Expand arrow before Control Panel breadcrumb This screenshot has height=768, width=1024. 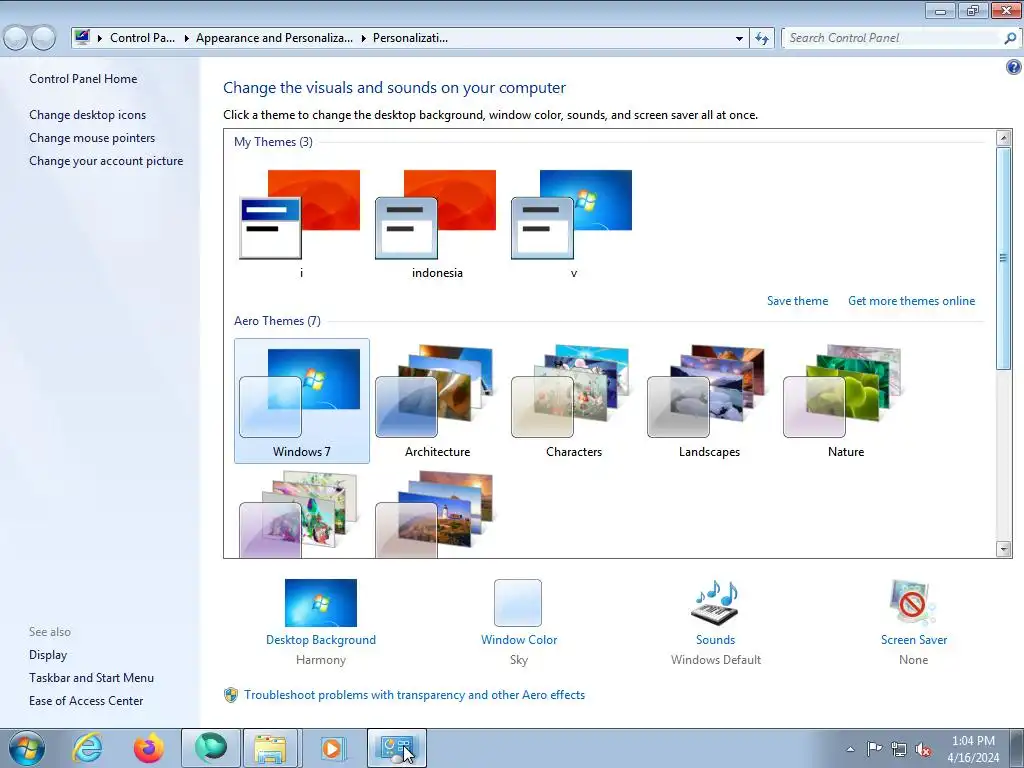pyautogui.click(x=100, y=38)
